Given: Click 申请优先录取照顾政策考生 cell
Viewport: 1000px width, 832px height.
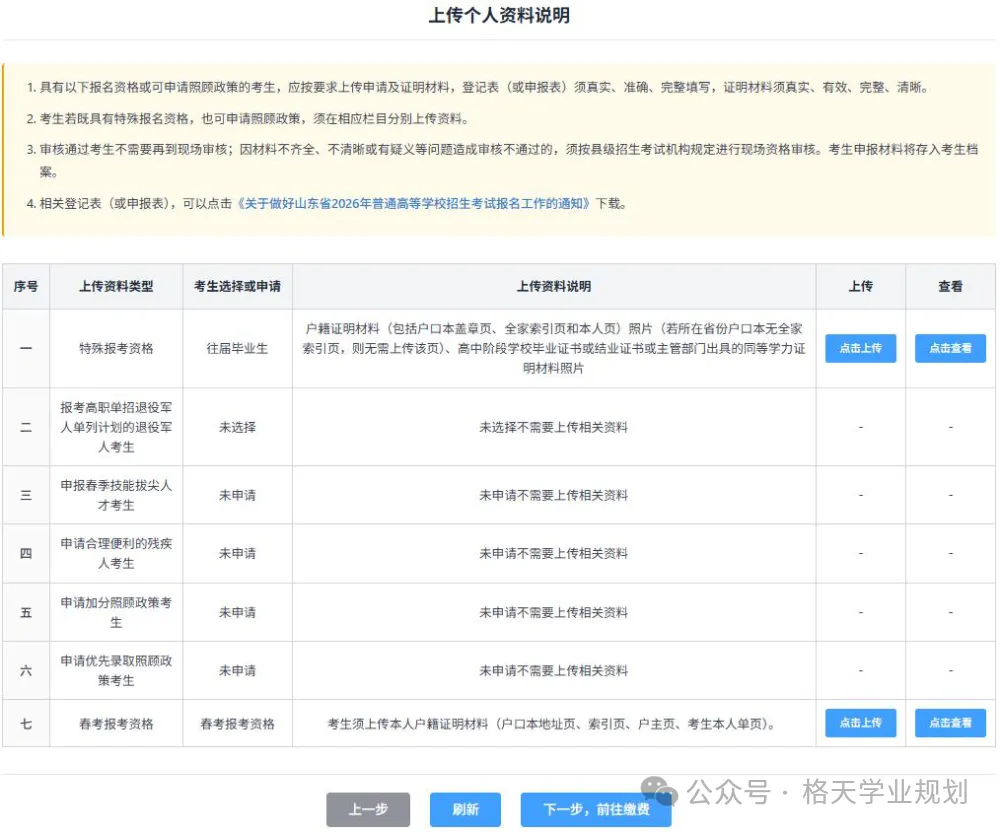Looking at the screenshot, I should pos(116,671).
